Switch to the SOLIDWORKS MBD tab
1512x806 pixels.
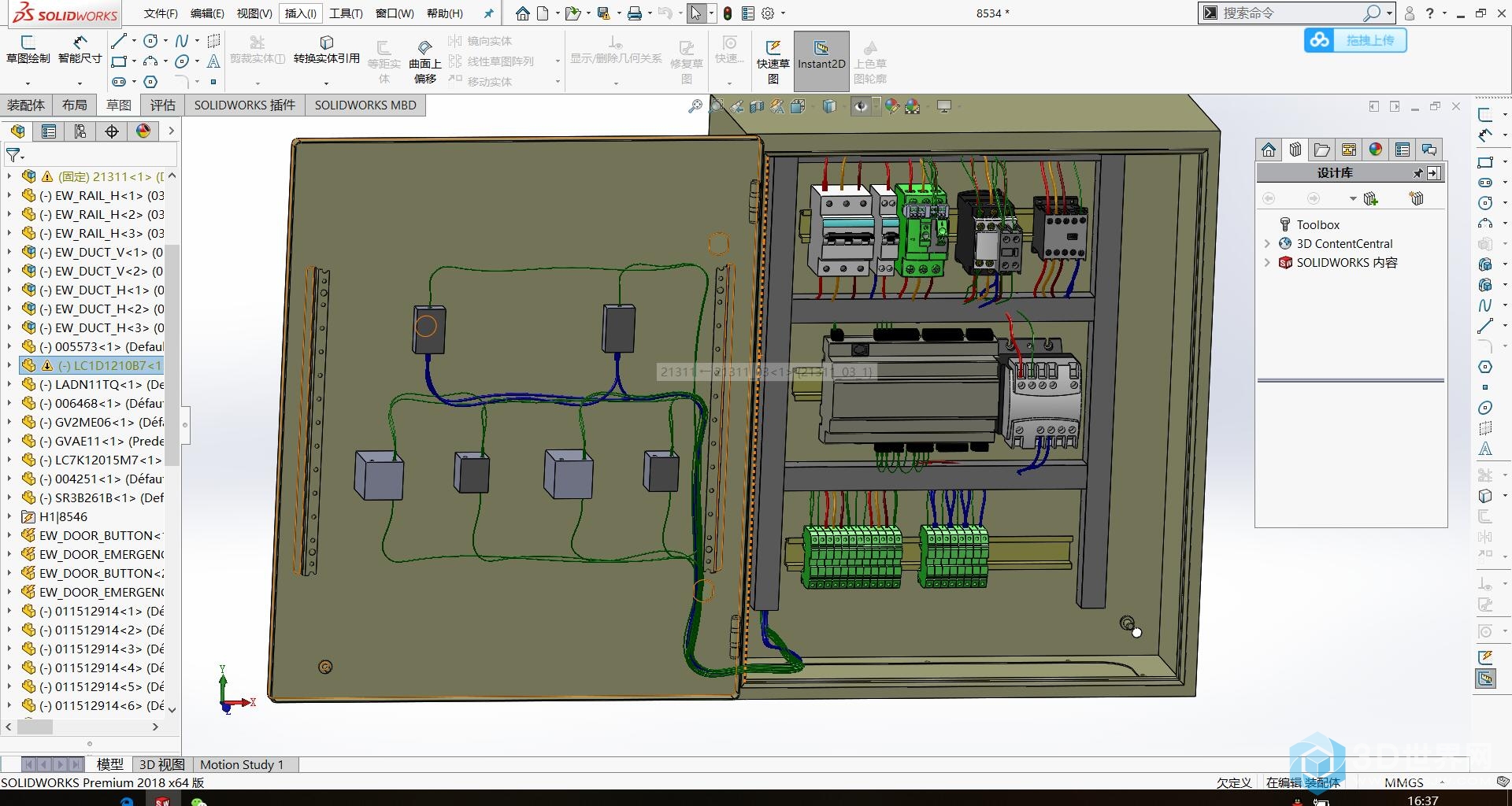pyautogui.click(x=365, y=105)
